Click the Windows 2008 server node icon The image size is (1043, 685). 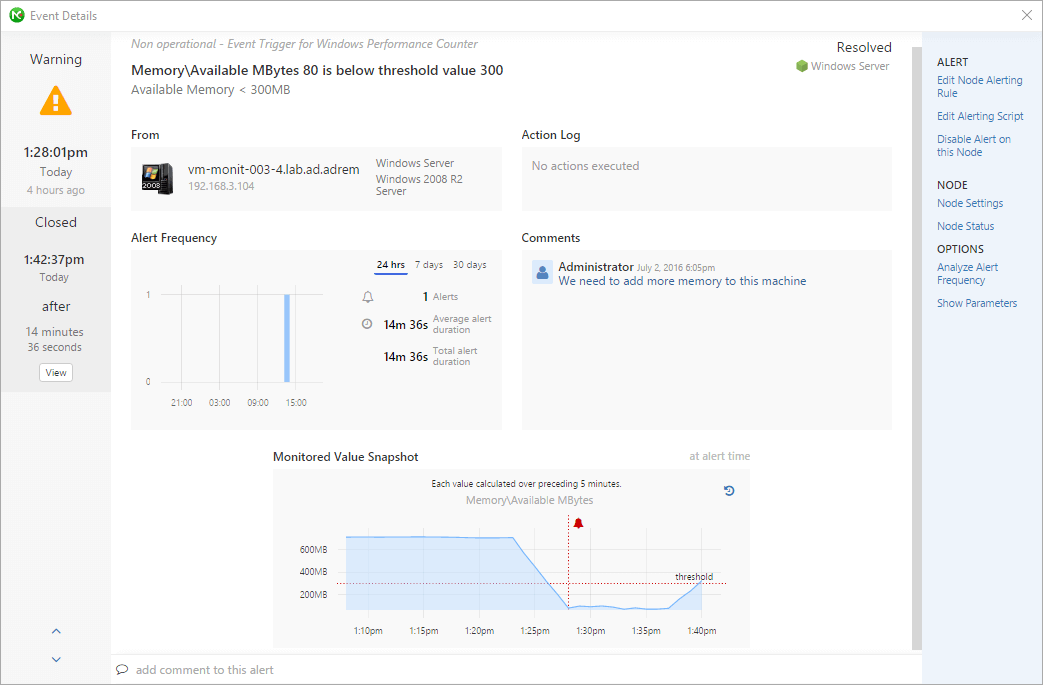[158, 178]
